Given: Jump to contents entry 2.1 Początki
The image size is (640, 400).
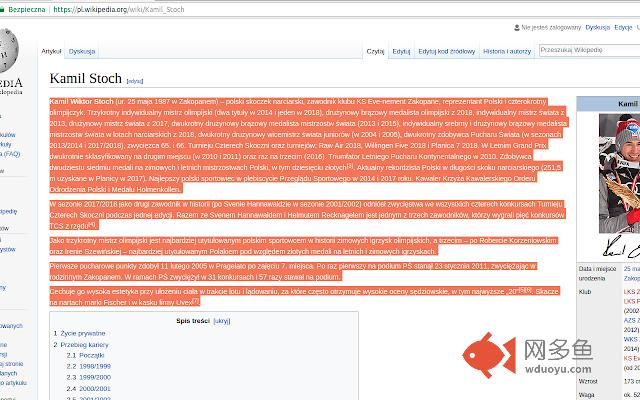Looking at the screenshot, I should [x=85, y=356].
